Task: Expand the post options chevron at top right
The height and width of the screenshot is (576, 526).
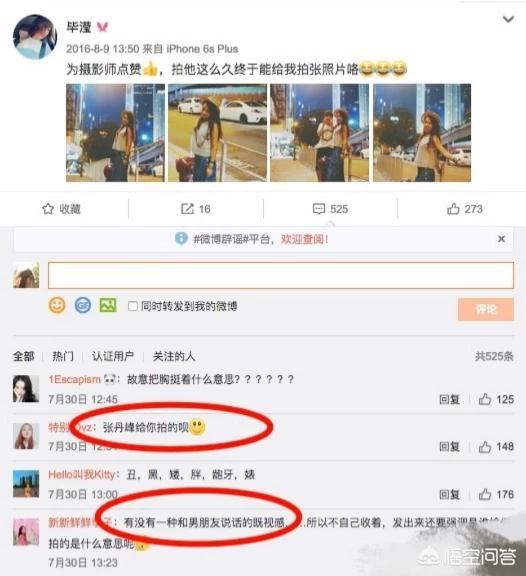Action: point(508,19)
